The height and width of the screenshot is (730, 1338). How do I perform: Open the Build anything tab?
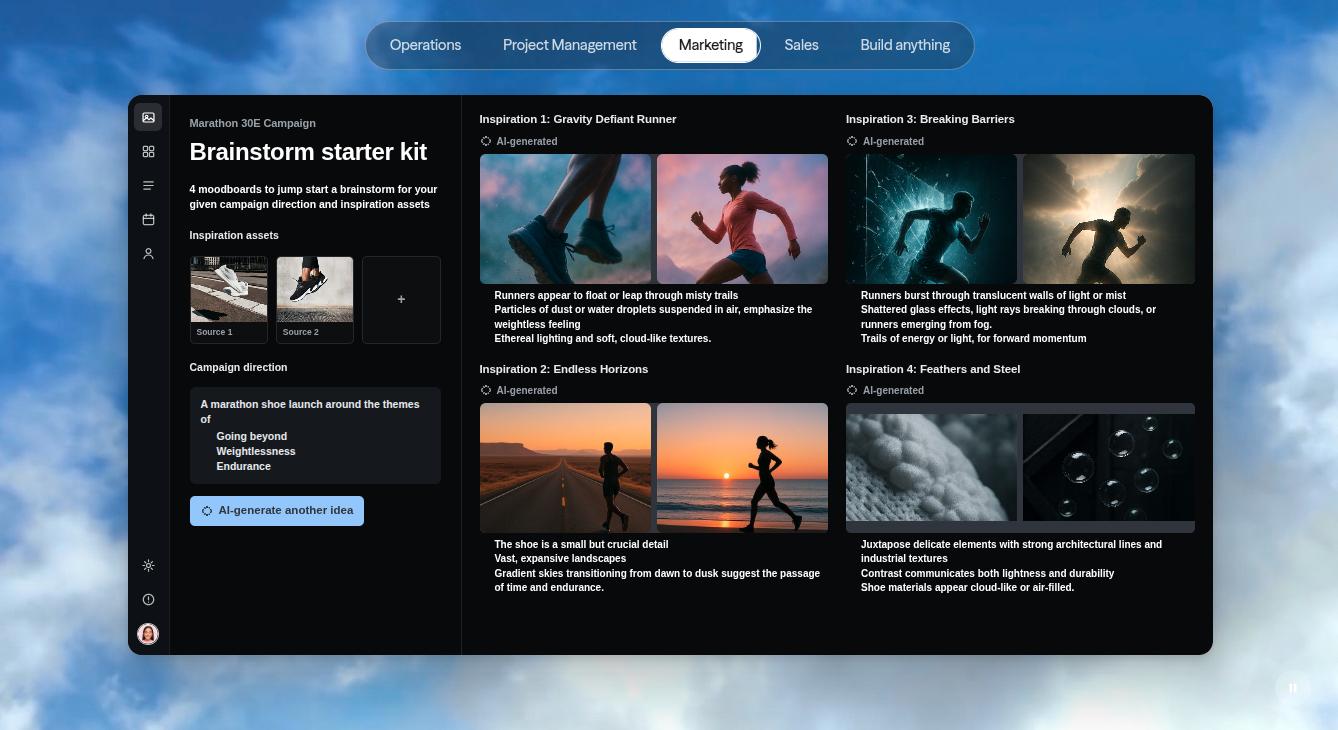coord(905,45)
